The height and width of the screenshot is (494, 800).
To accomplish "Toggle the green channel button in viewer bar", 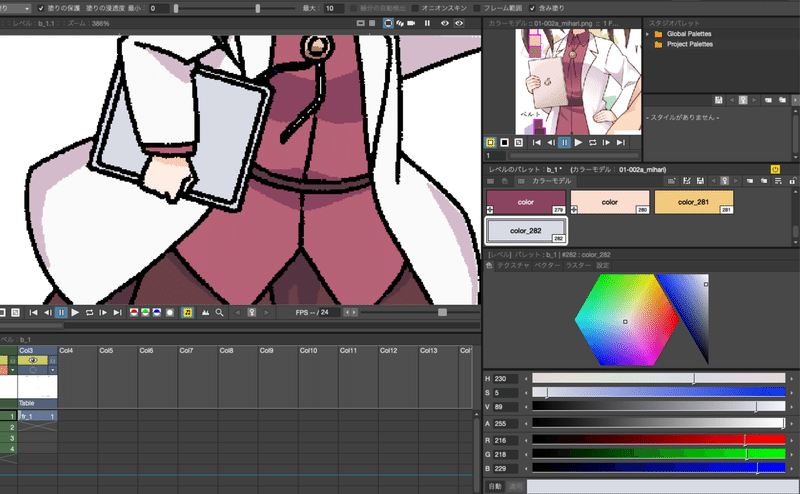I will (145, 312).
